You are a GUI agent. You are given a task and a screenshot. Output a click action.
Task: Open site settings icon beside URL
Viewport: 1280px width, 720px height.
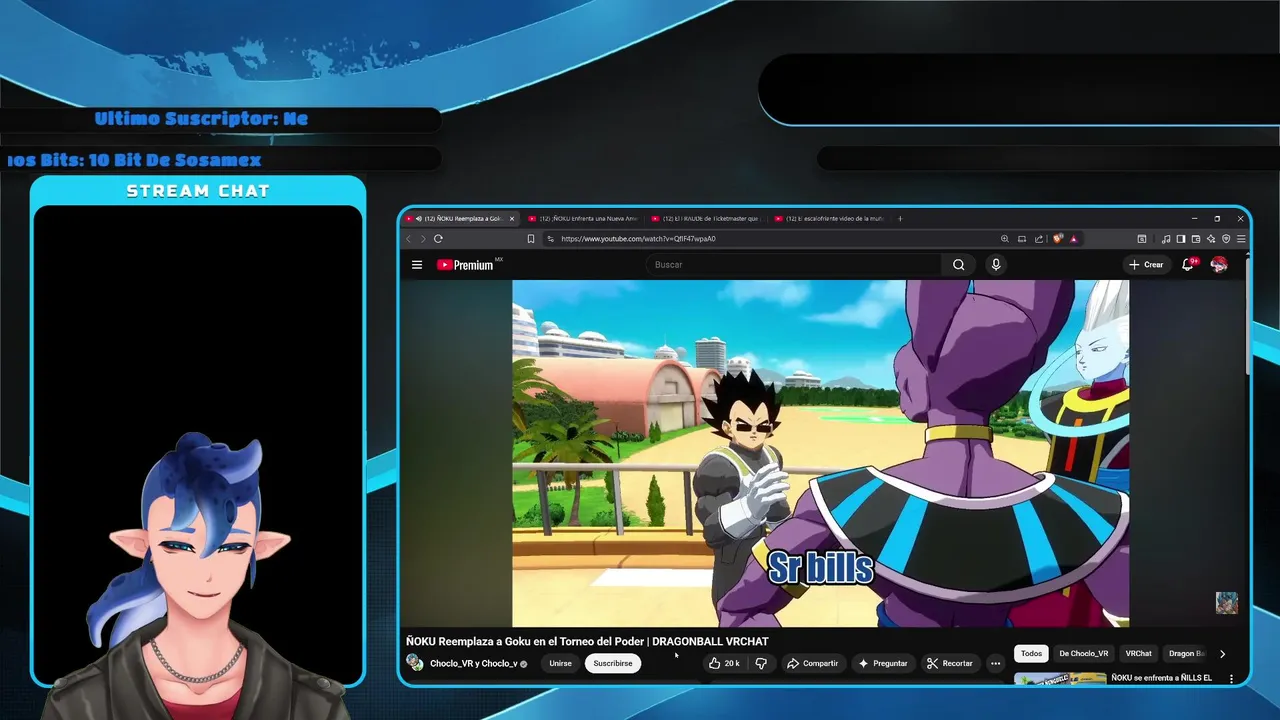[x=550, y=239]
